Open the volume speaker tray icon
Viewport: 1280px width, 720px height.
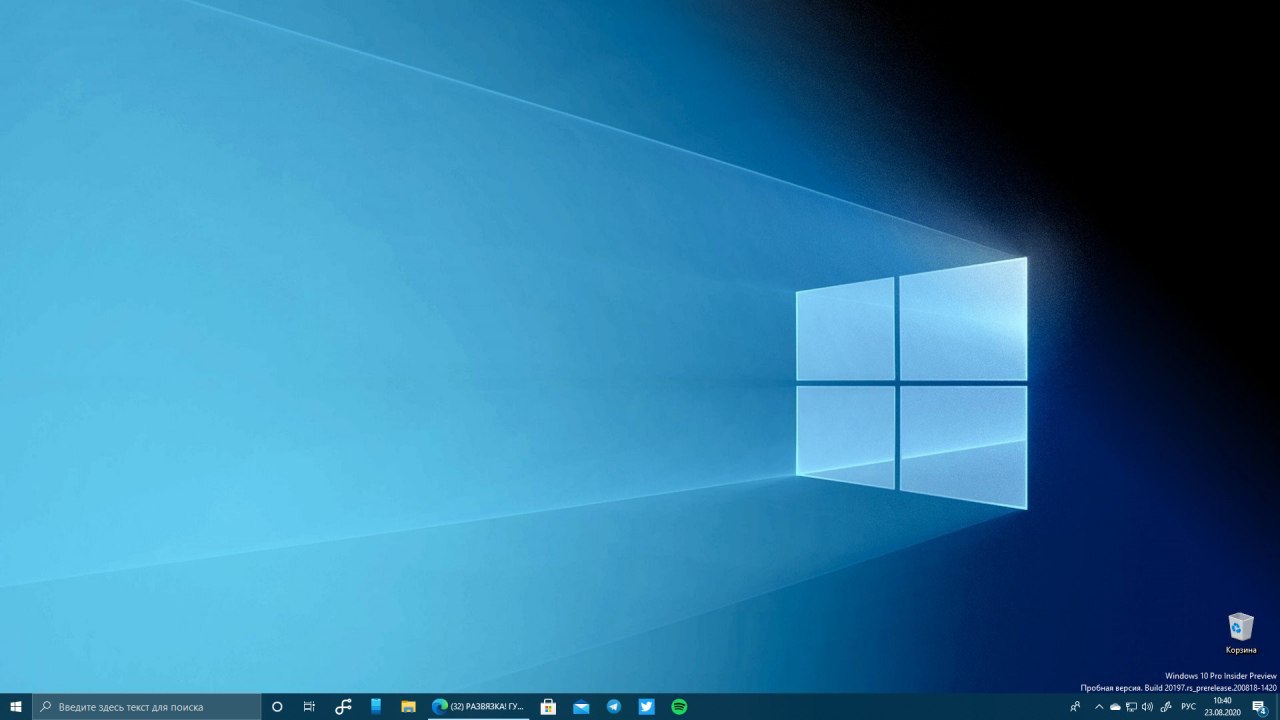click(x=1147, y=707)
